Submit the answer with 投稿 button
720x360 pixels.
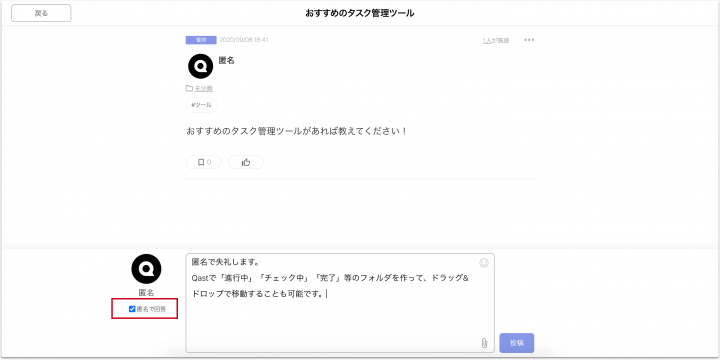(517, 343)
